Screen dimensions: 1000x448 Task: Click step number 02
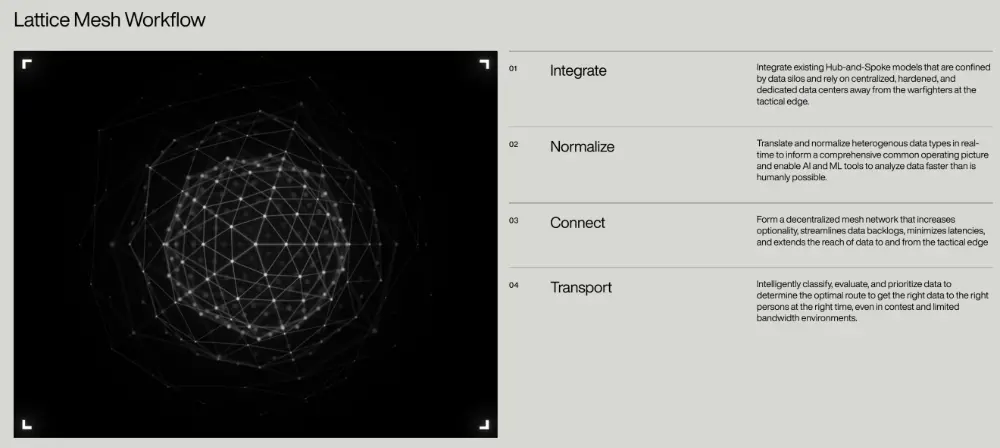(x=513, y=144)
